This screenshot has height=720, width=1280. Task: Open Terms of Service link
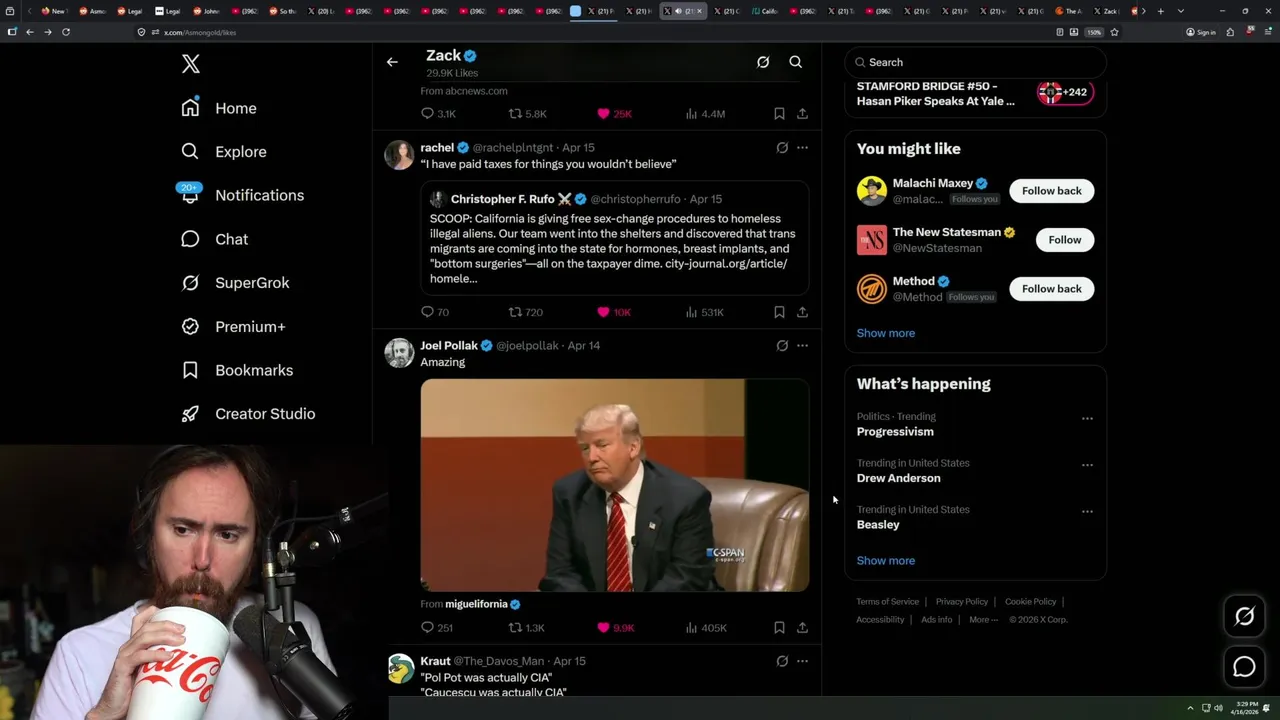click(887, 602)
